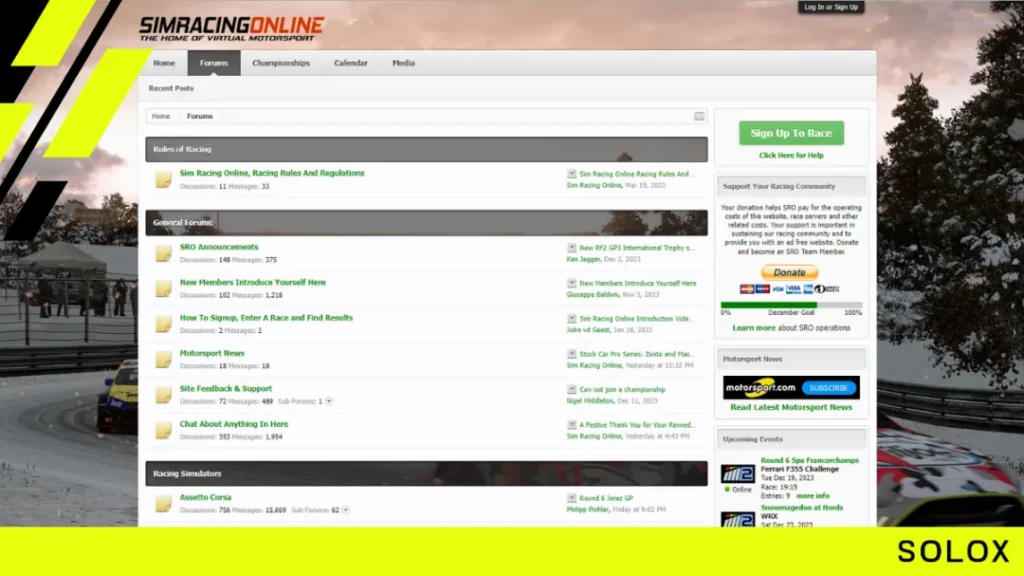The width and height of the screenshot is (1024, 576).
Task: Click the Log In or Sign Up button
Action: pos(831,7)
